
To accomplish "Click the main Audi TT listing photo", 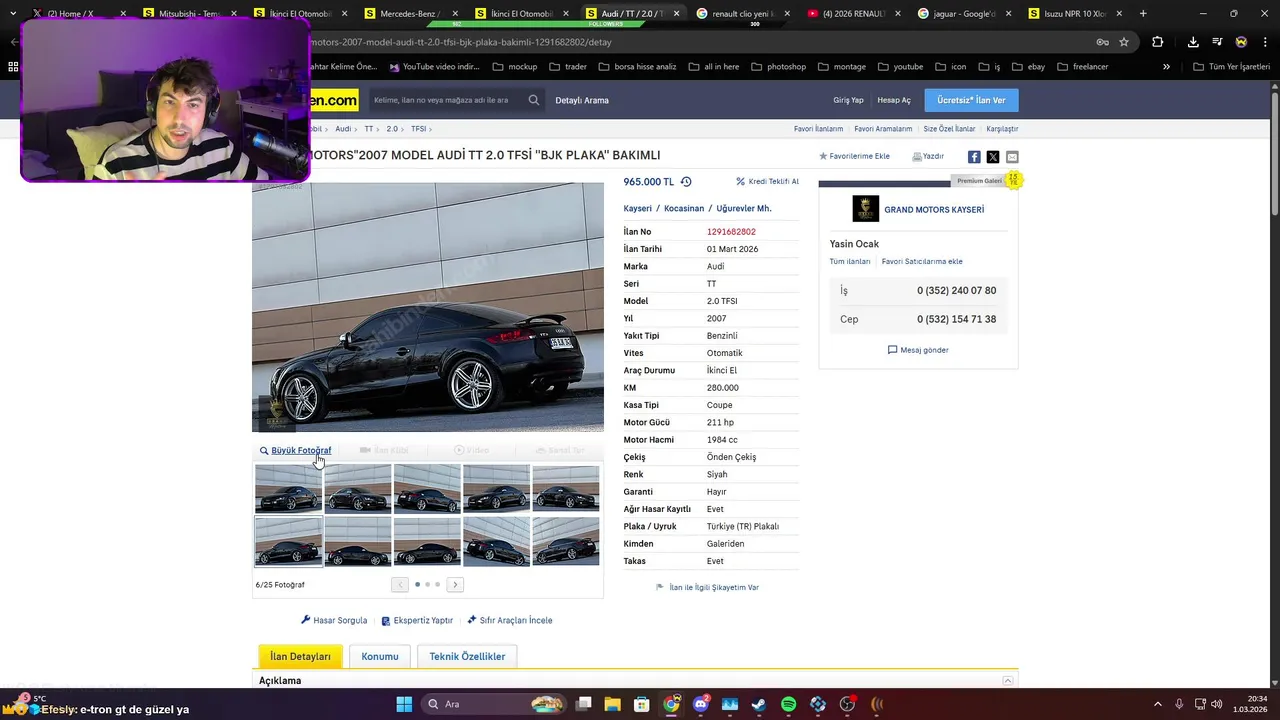I will click(x=428, y=307).
